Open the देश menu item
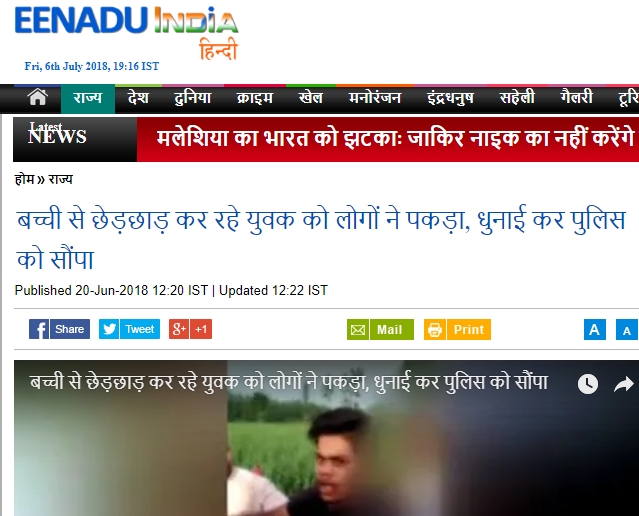This screenshot has width=639, height=516. [138, 98]
